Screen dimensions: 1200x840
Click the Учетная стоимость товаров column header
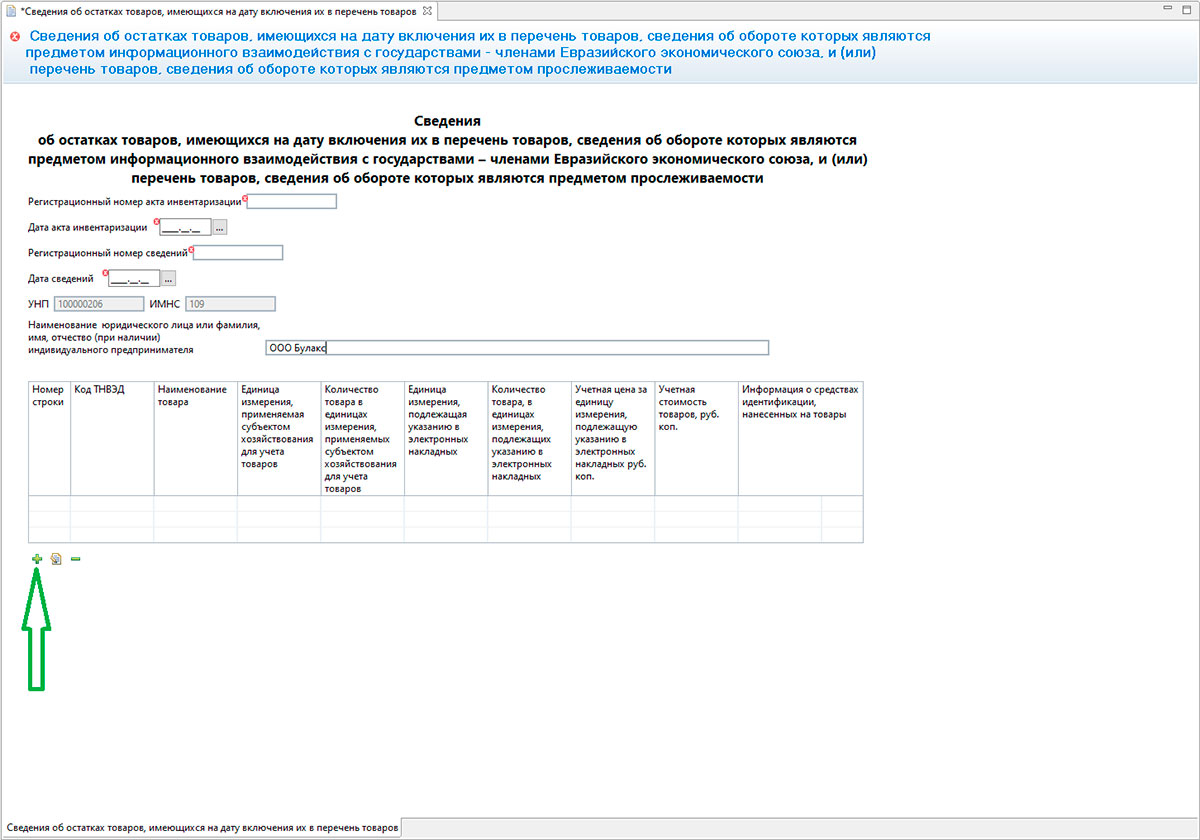(x=697, y=438)
